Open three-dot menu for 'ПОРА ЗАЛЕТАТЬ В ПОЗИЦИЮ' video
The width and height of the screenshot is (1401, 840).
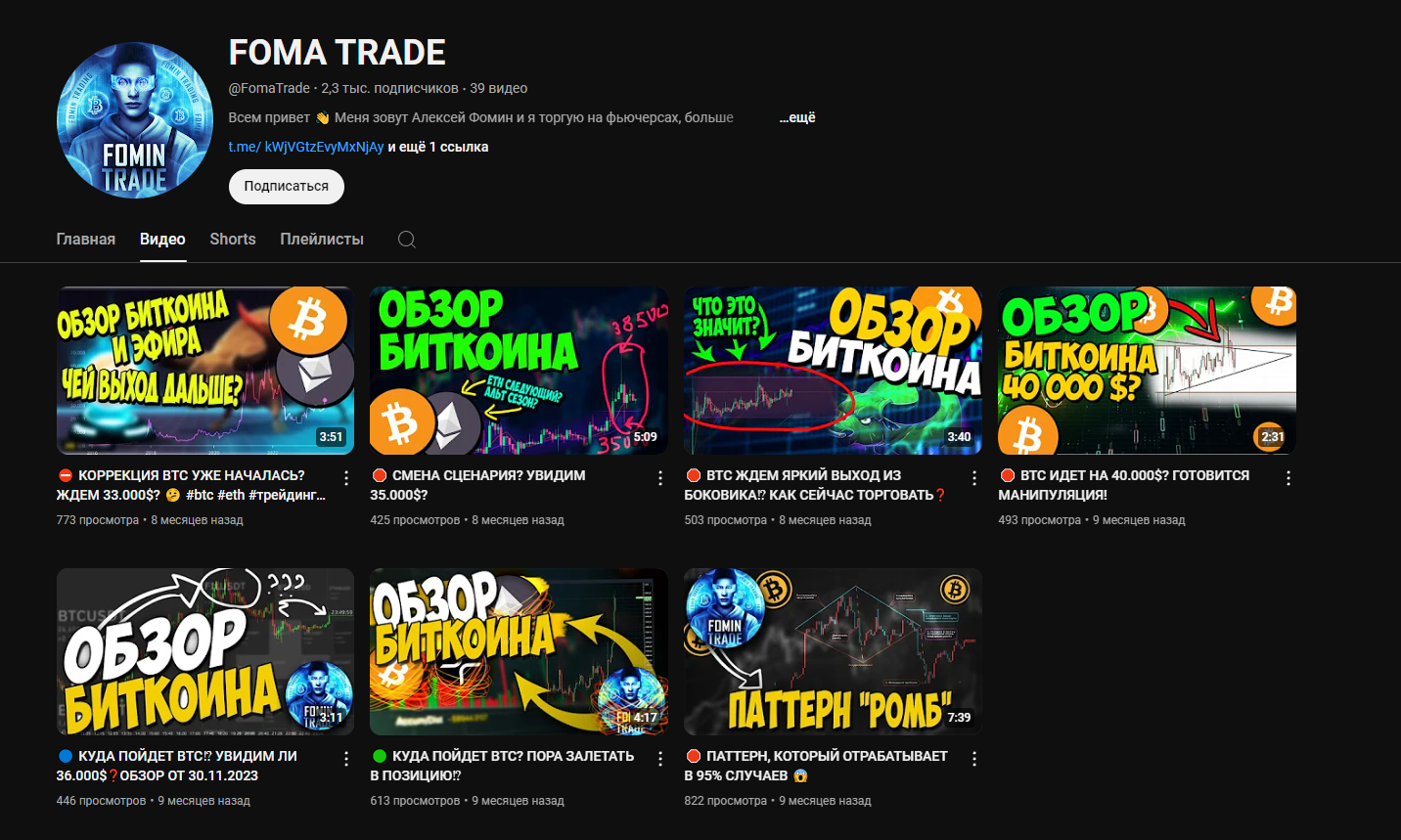point(660,759)
